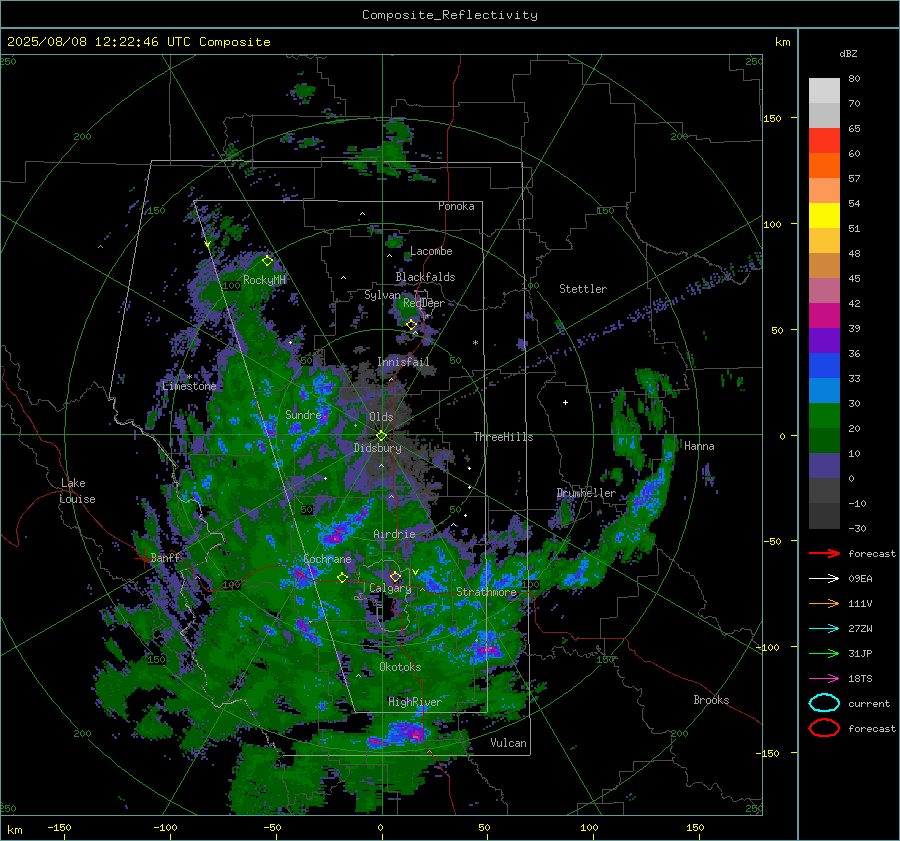Click the yellow diamond marker east of Cochrane
This screenshot has height=841, width=900.
(x=342, y=578)
